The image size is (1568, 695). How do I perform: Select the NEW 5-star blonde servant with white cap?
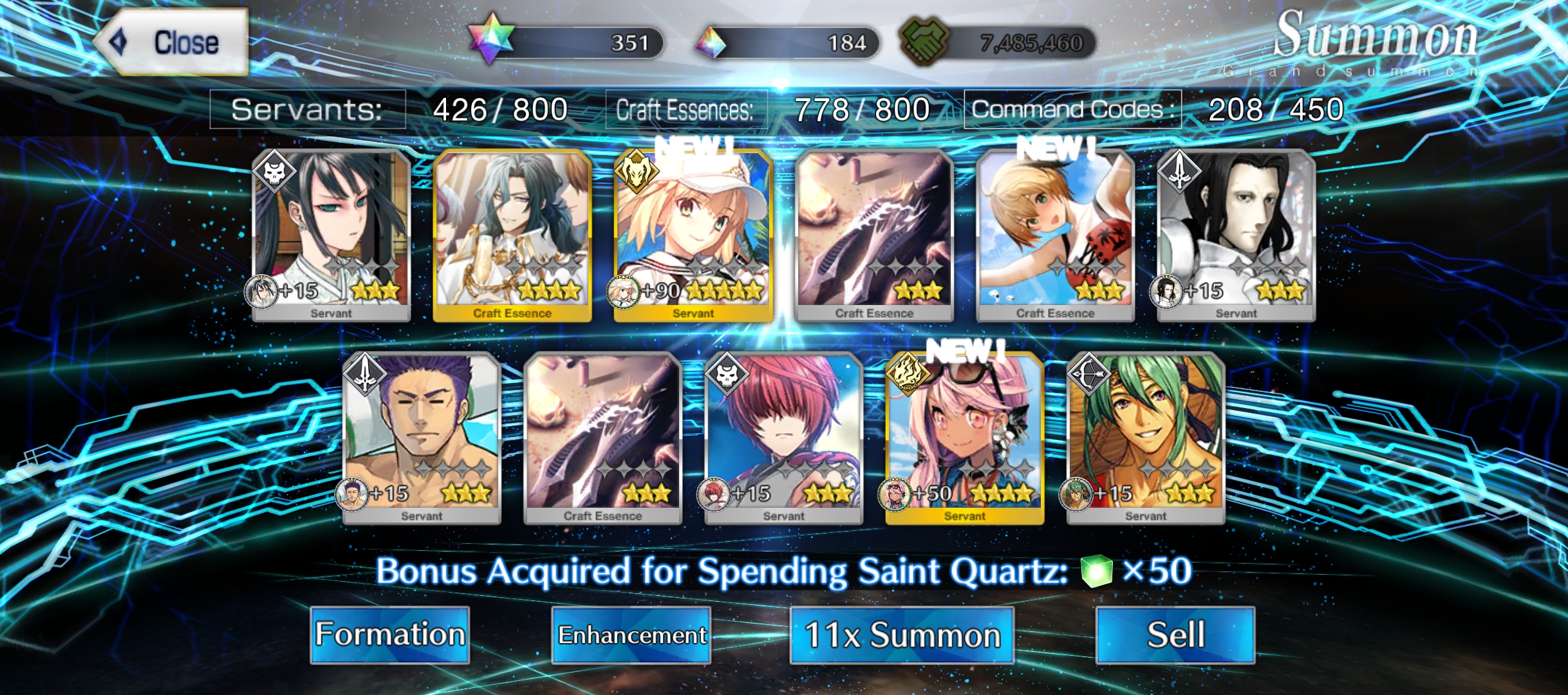pos(693,236)
